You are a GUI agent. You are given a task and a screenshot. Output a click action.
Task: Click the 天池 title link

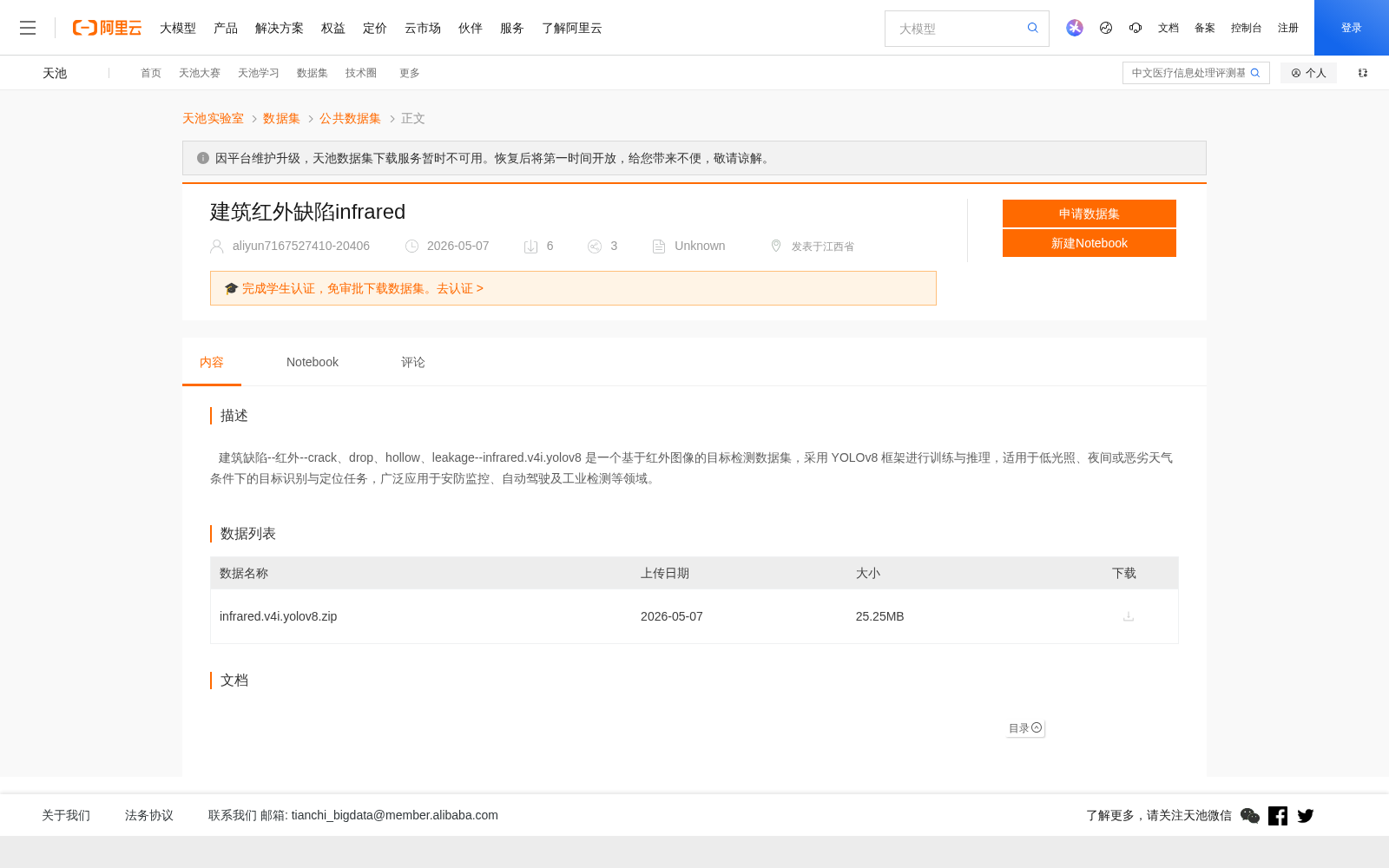click(55, 73)
